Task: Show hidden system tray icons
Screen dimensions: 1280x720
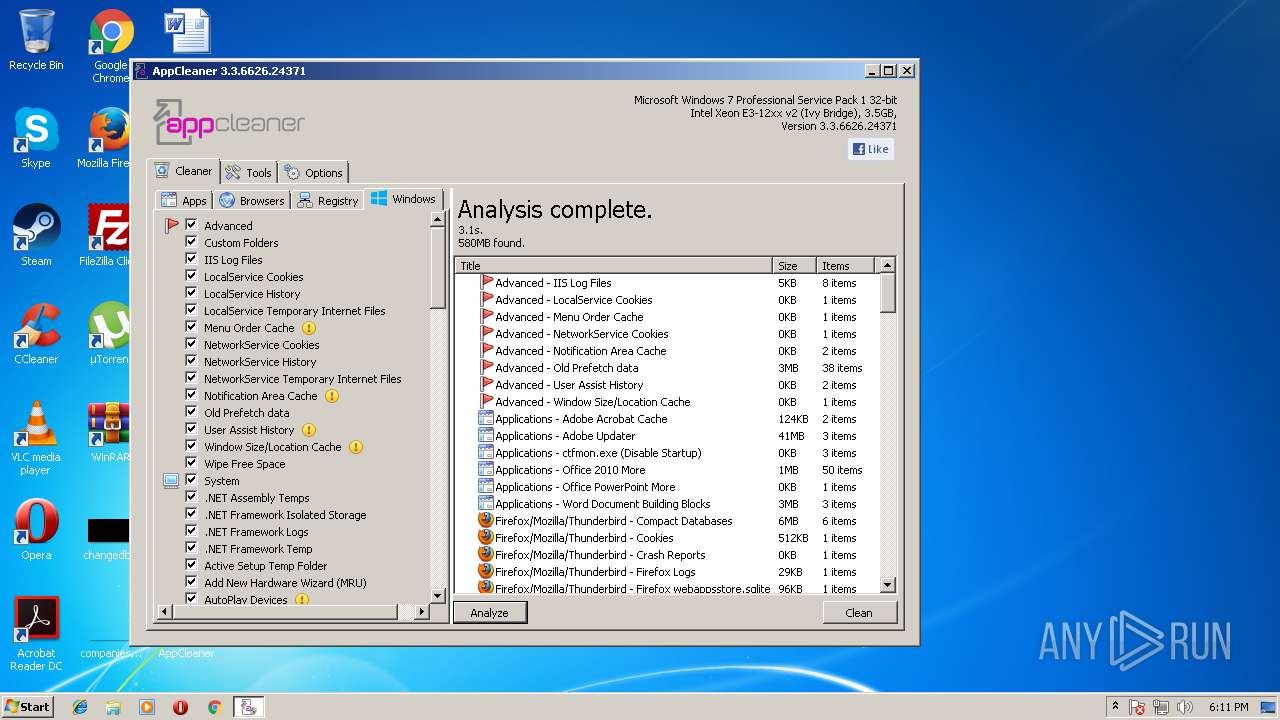Action: tap(1115, 706)
